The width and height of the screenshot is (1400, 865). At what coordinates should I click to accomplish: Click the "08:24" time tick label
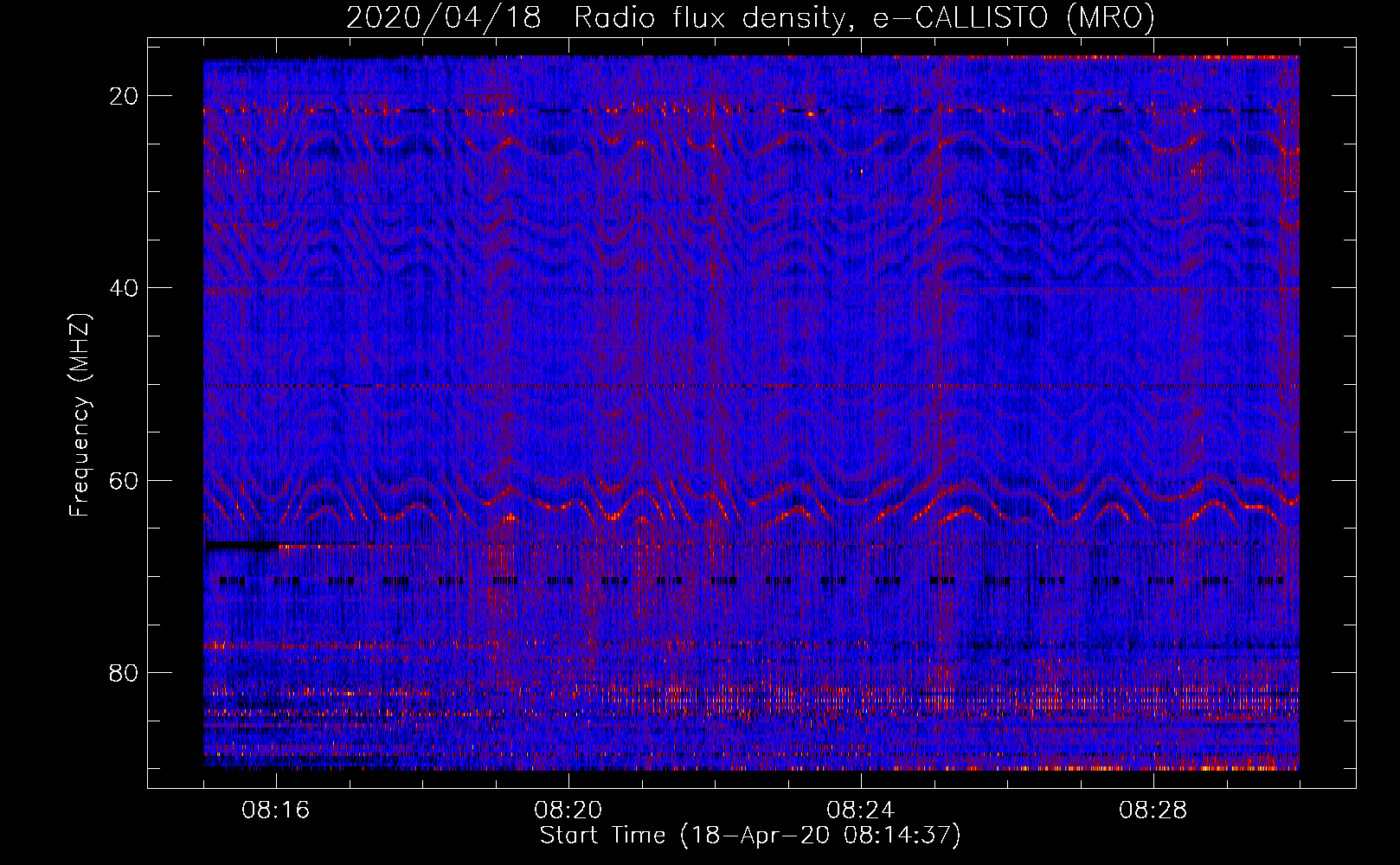tap(861, 811)
